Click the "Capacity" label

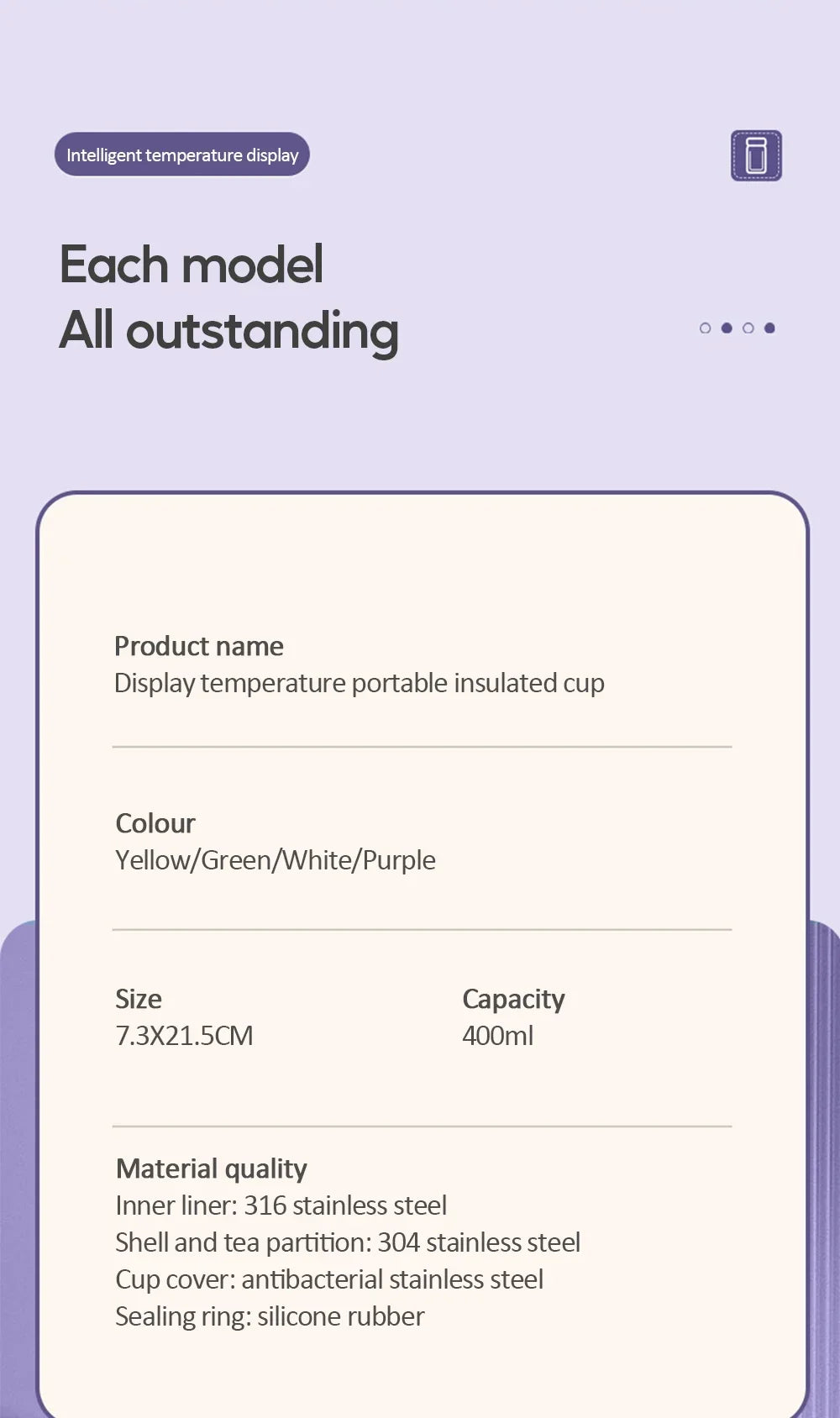513,999
